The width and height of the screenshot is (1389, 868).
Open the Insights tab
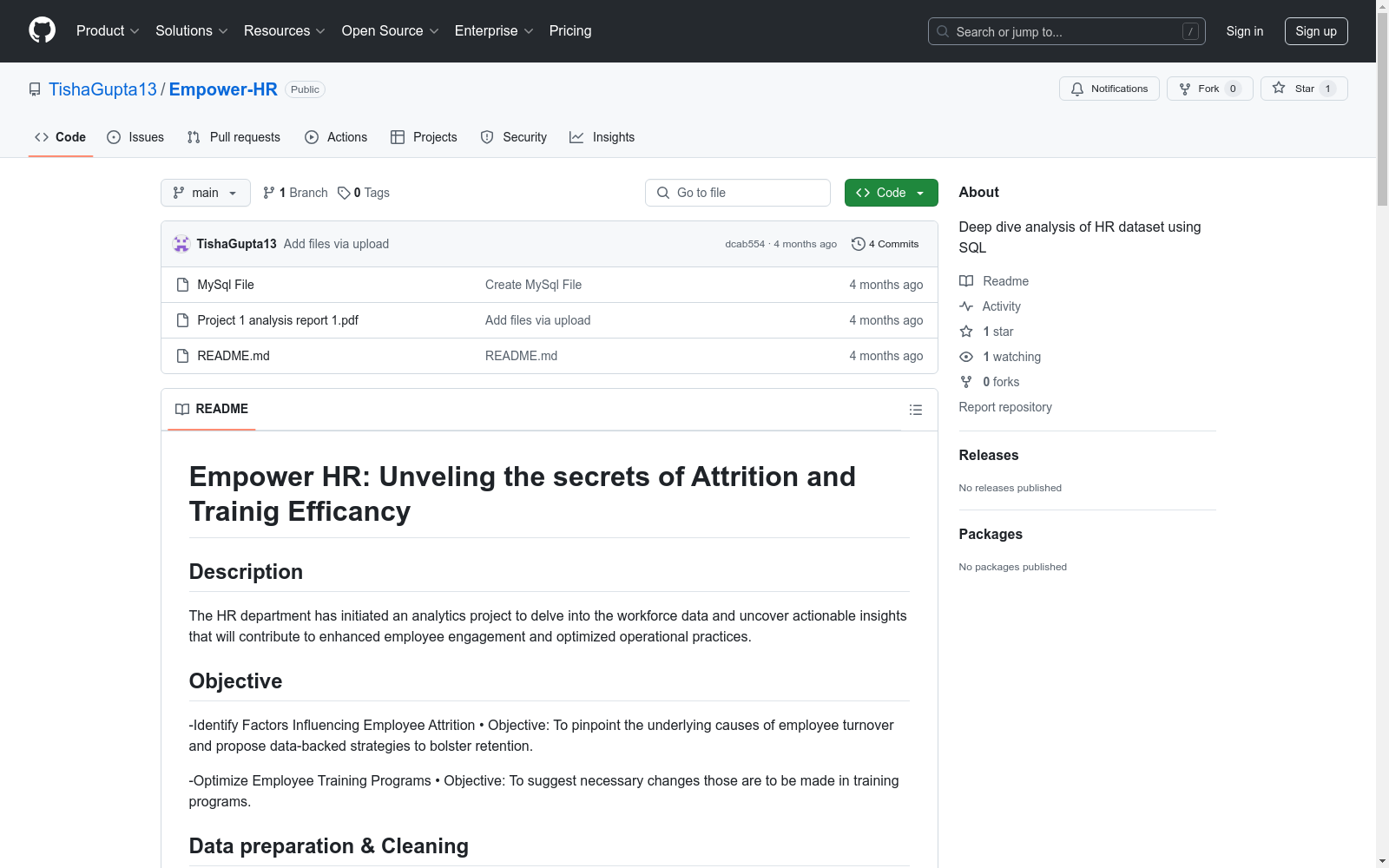(x=602, y=137)
